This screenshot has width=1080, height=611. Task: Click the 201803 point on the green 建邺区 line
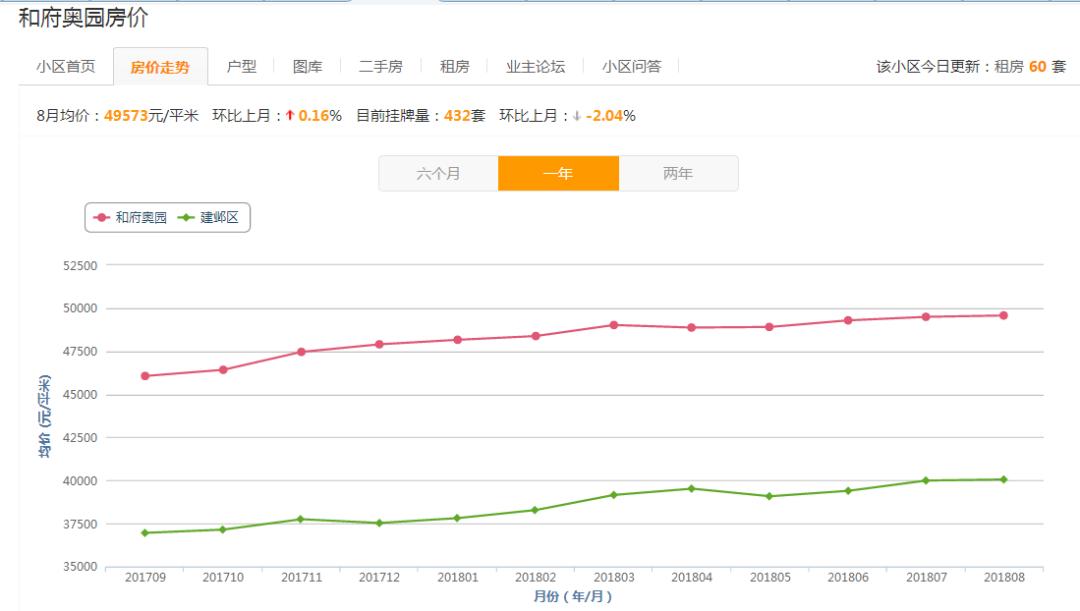click(x=613, y=493)
